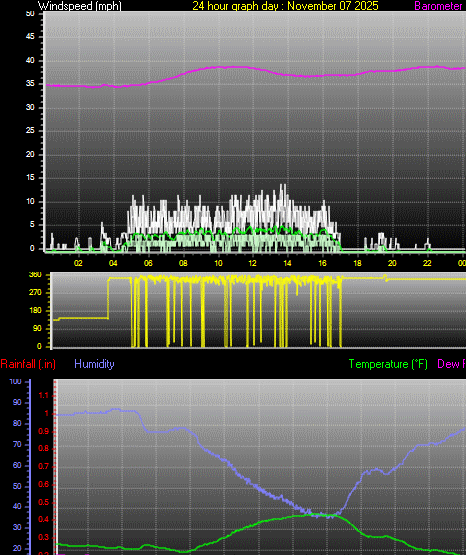
Task: Select the 25 label on windspeed axis
Action: 30,131
